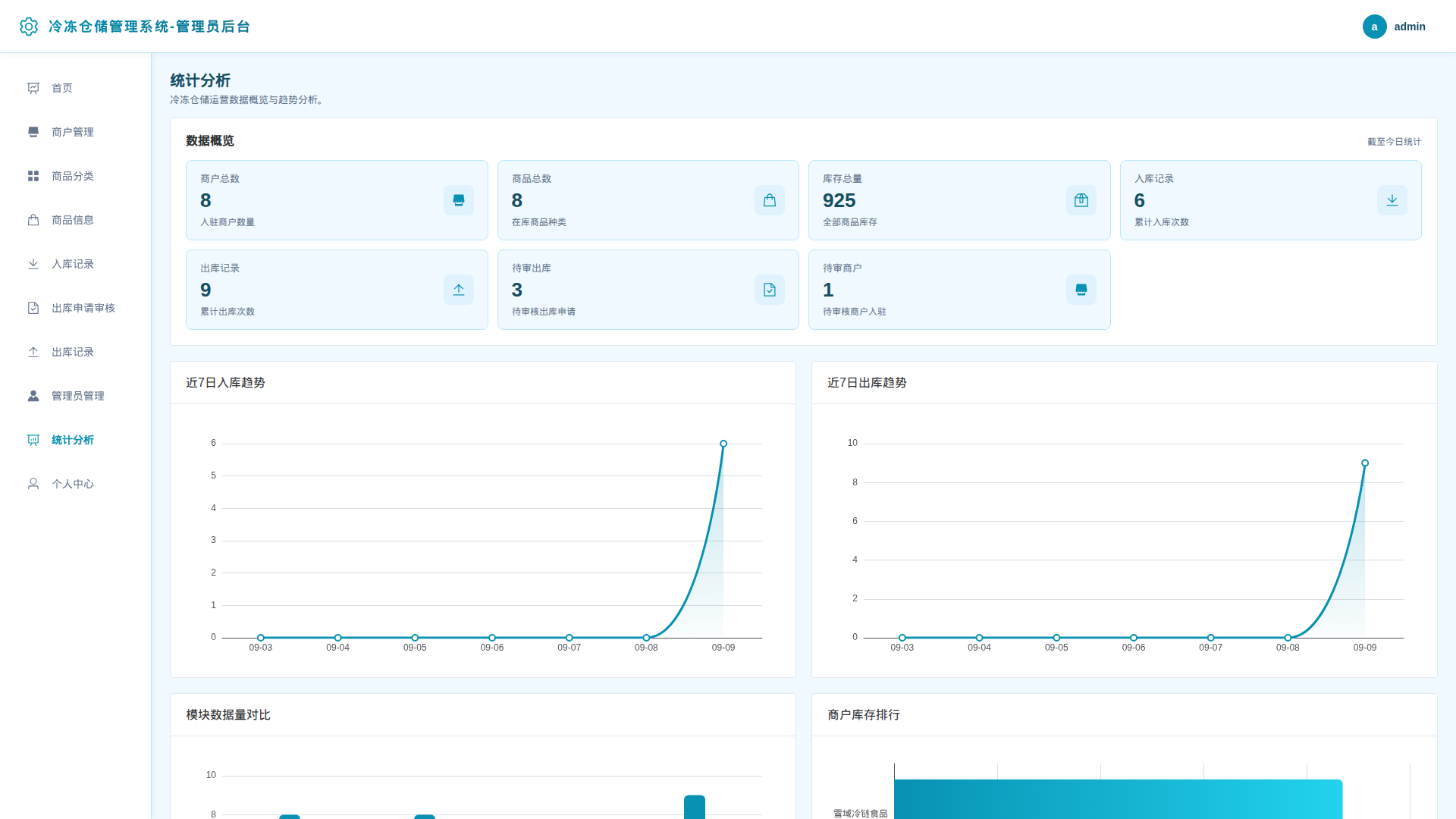
Task: Click the 待审核商户入驻 caption
Action: (x=855, y=312)
